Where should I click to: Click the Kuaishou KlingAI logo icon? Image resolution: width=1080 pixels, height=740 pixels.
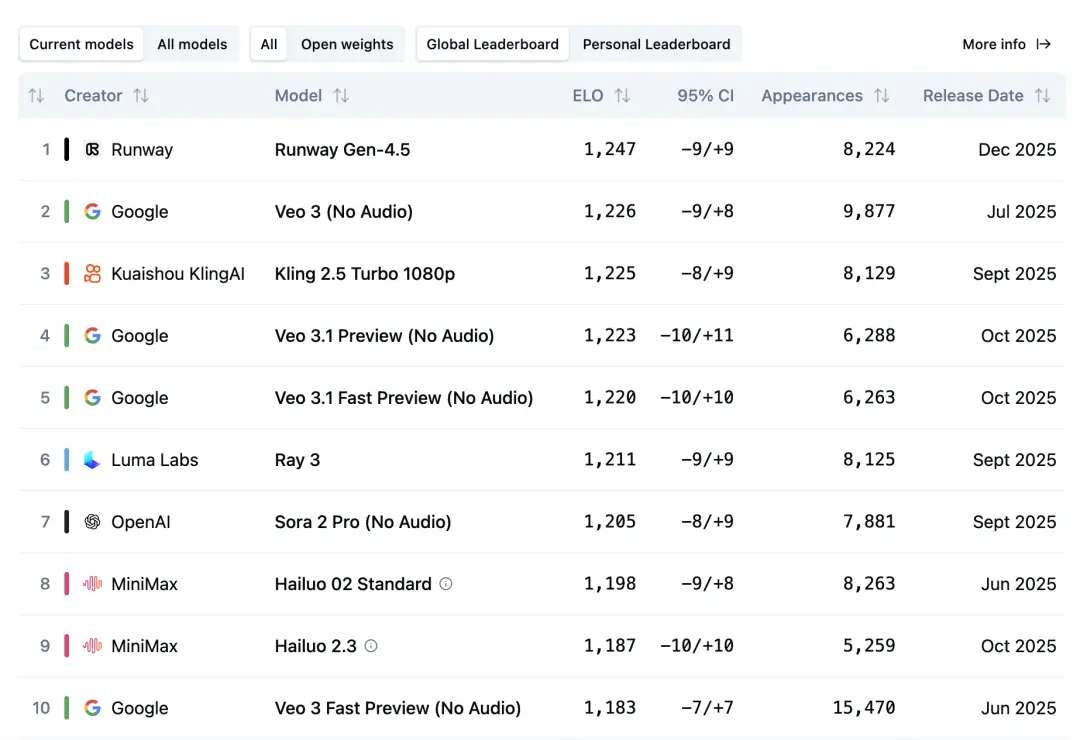pos(92,274)
